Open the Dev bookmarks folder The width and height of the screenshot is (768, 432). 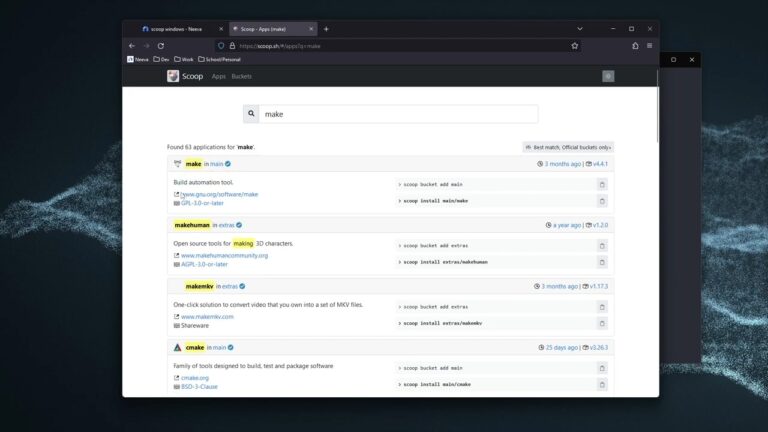point(161,59)
